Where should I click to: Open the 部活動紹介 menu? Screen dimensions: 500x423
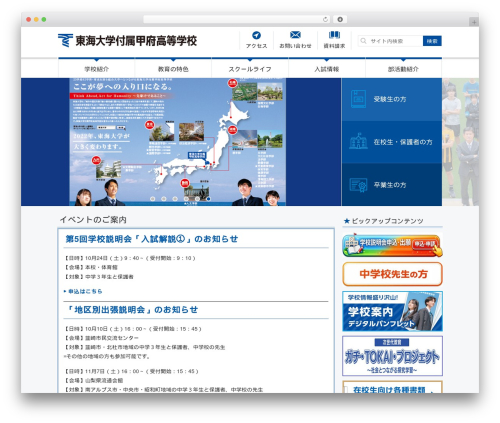(403, 69)
